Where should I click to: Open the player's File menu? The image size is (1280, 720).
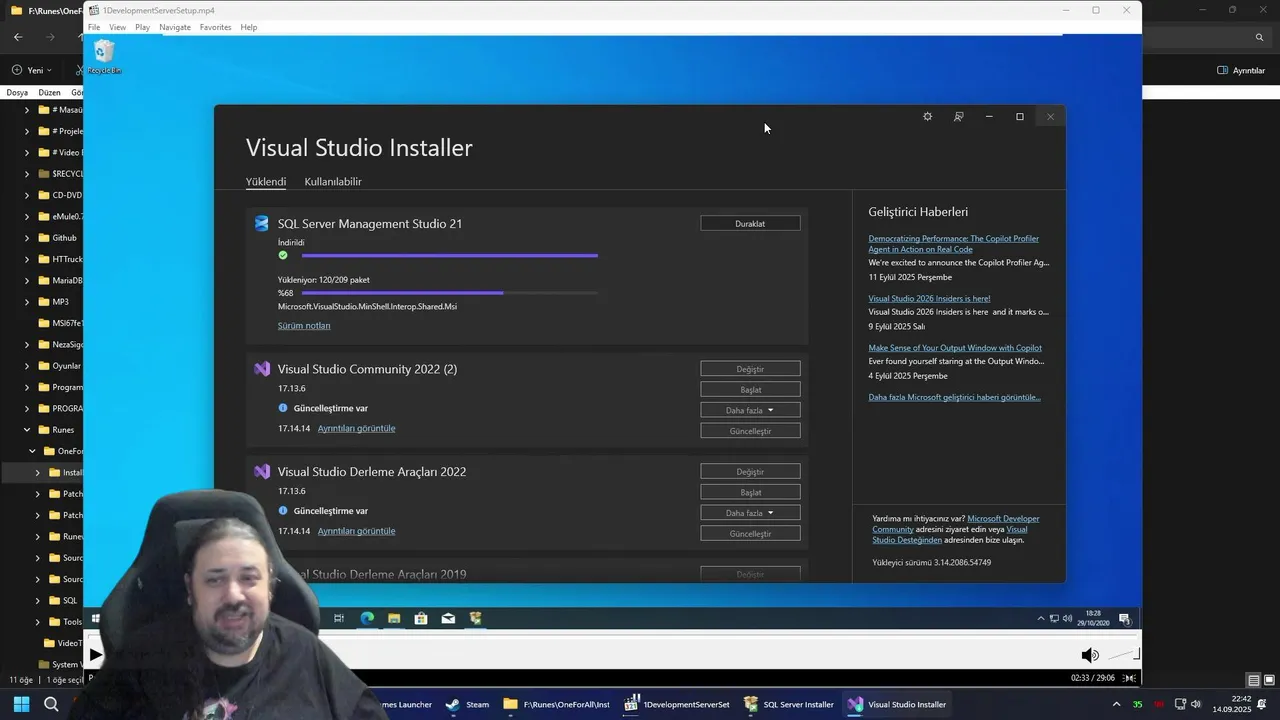click(x=94, y=27)
